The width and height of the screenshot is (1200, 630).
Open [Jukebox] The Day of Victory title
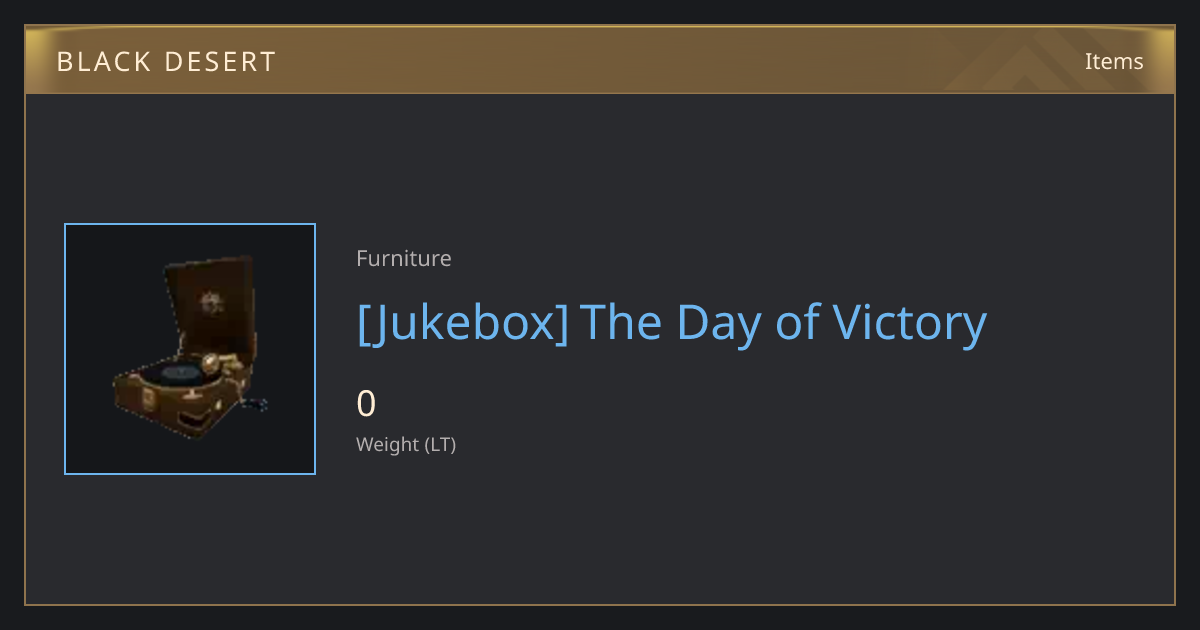coord(672,324)
